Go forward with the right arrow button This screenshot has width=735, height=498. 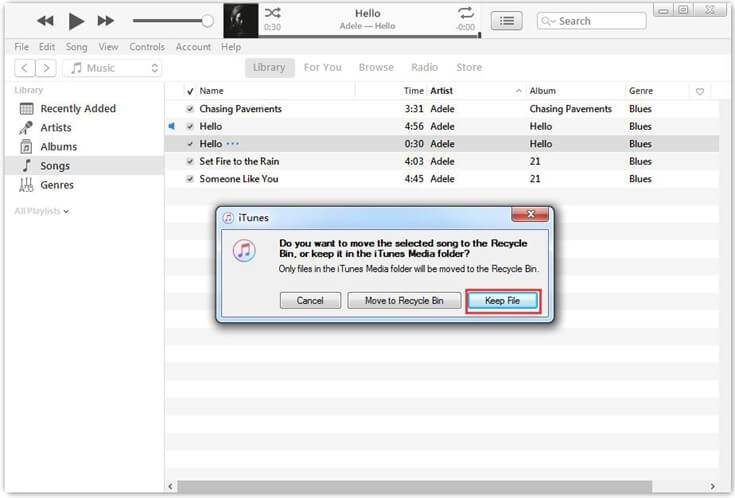pyautogui.click(x=46, y=68)
